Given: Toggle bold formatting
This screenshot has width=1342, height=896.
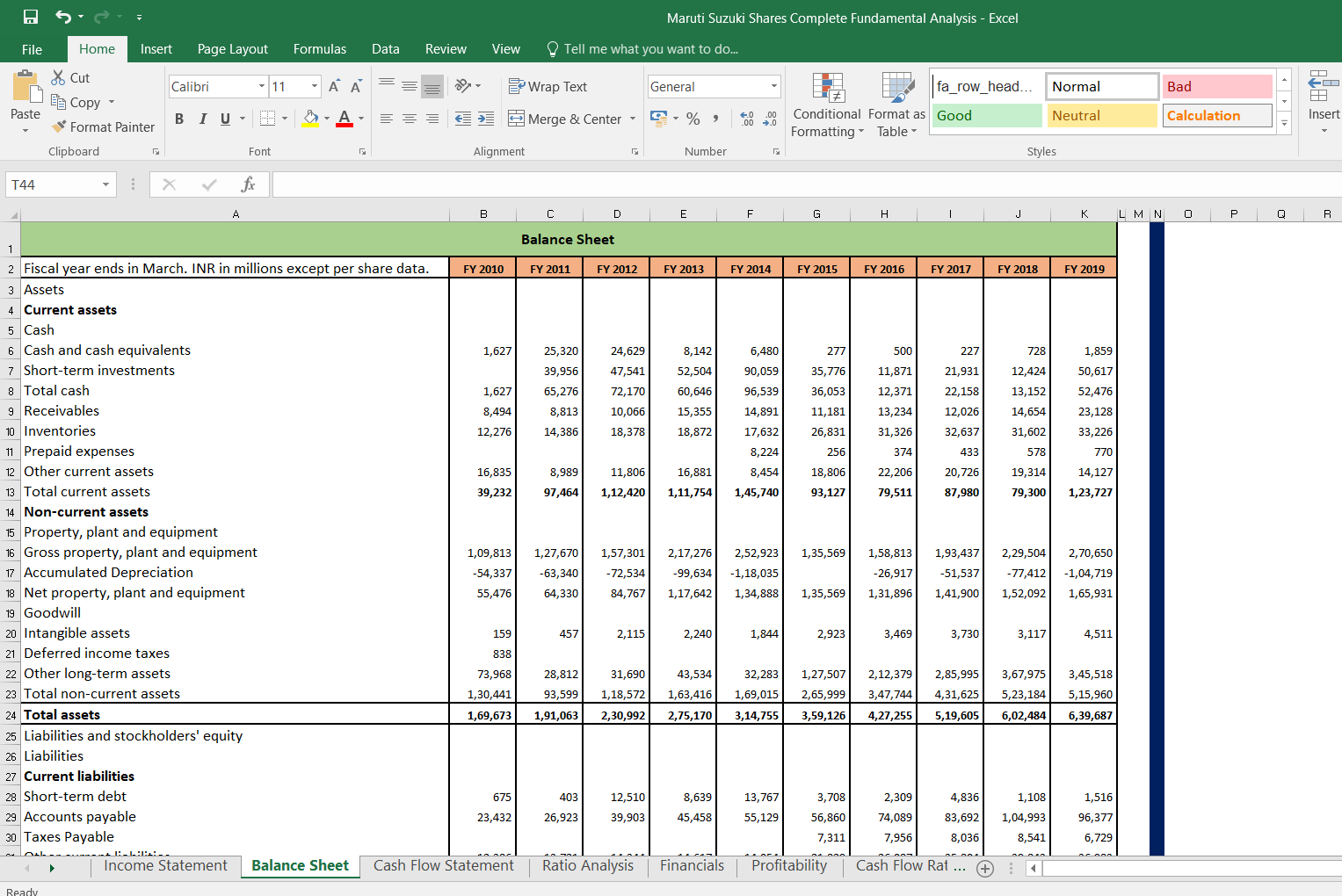Looking at the screenshot, I should click(179, 119).
